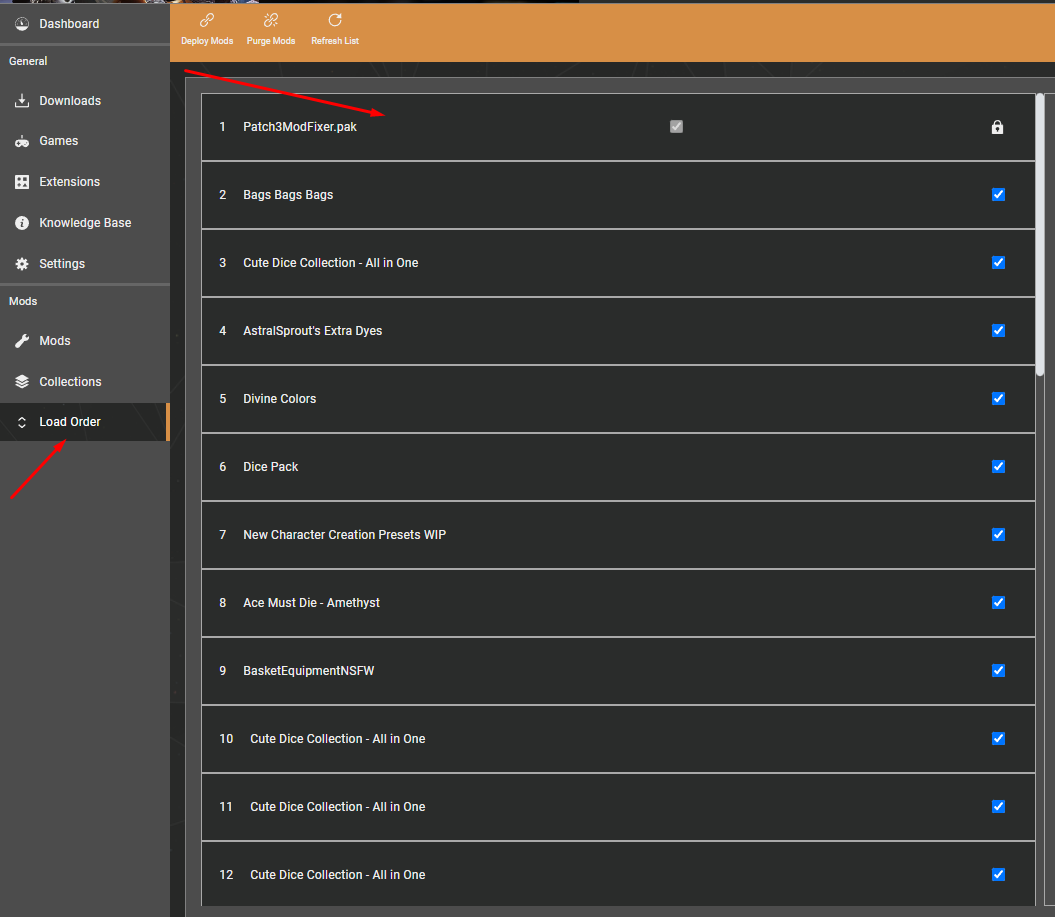This screenshot has width=1055, height=917.
Task: Click the Deploy Mods label
Action: click(x=207, y=41)
